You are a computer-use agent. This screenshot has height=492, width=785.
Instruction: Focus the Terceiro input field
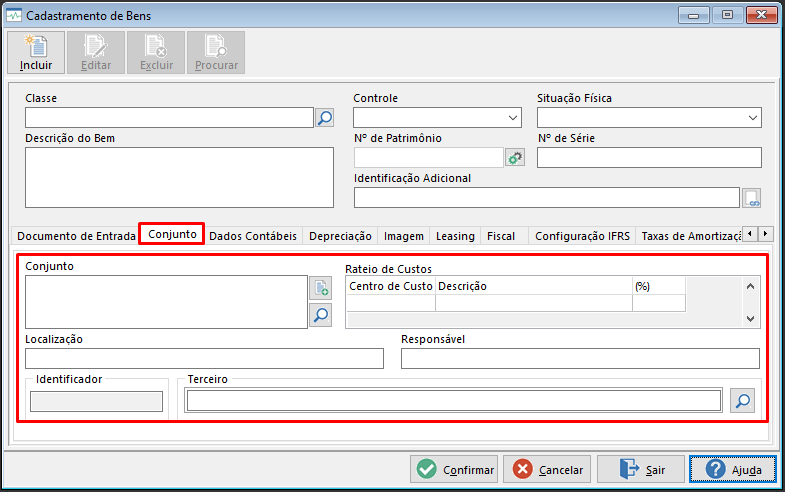[454, 400]
